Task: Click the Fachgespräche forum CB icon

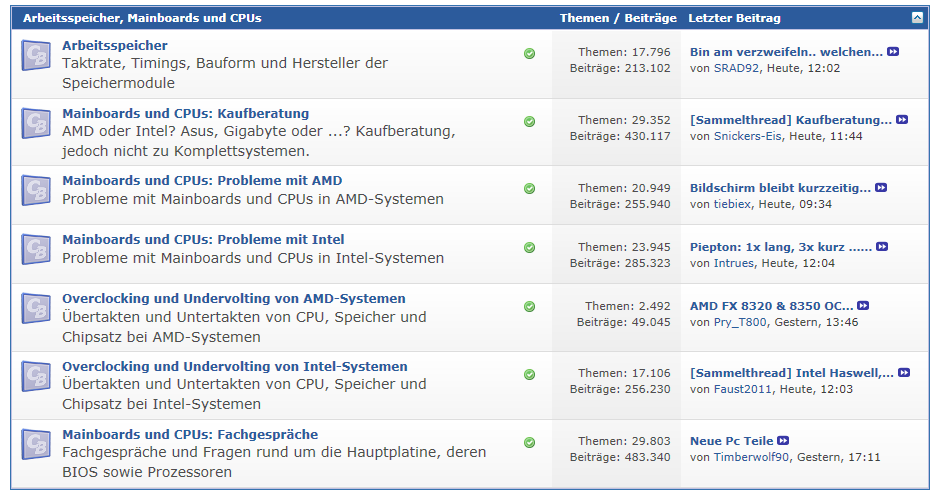Action: click(36, 444)
